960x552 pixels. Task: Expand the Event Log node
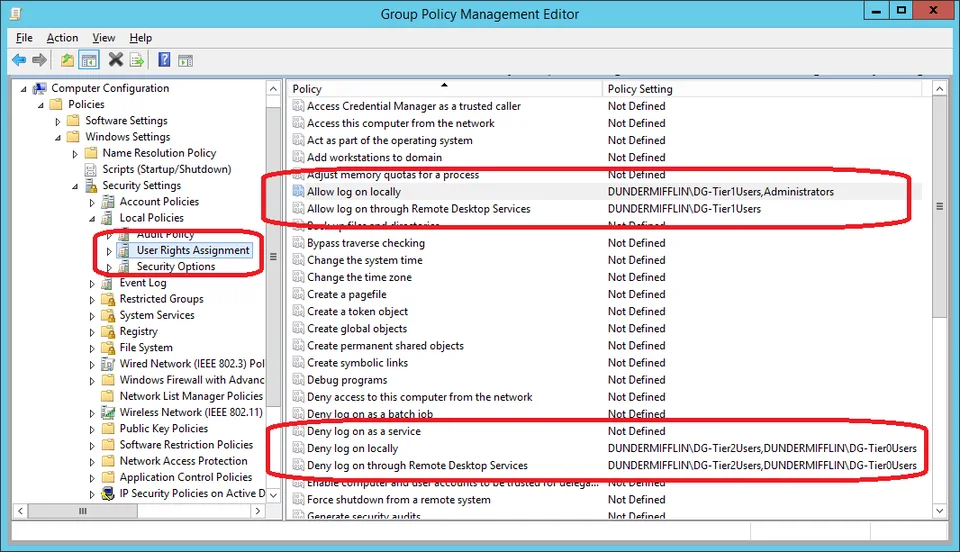click(x=92, y=284)
